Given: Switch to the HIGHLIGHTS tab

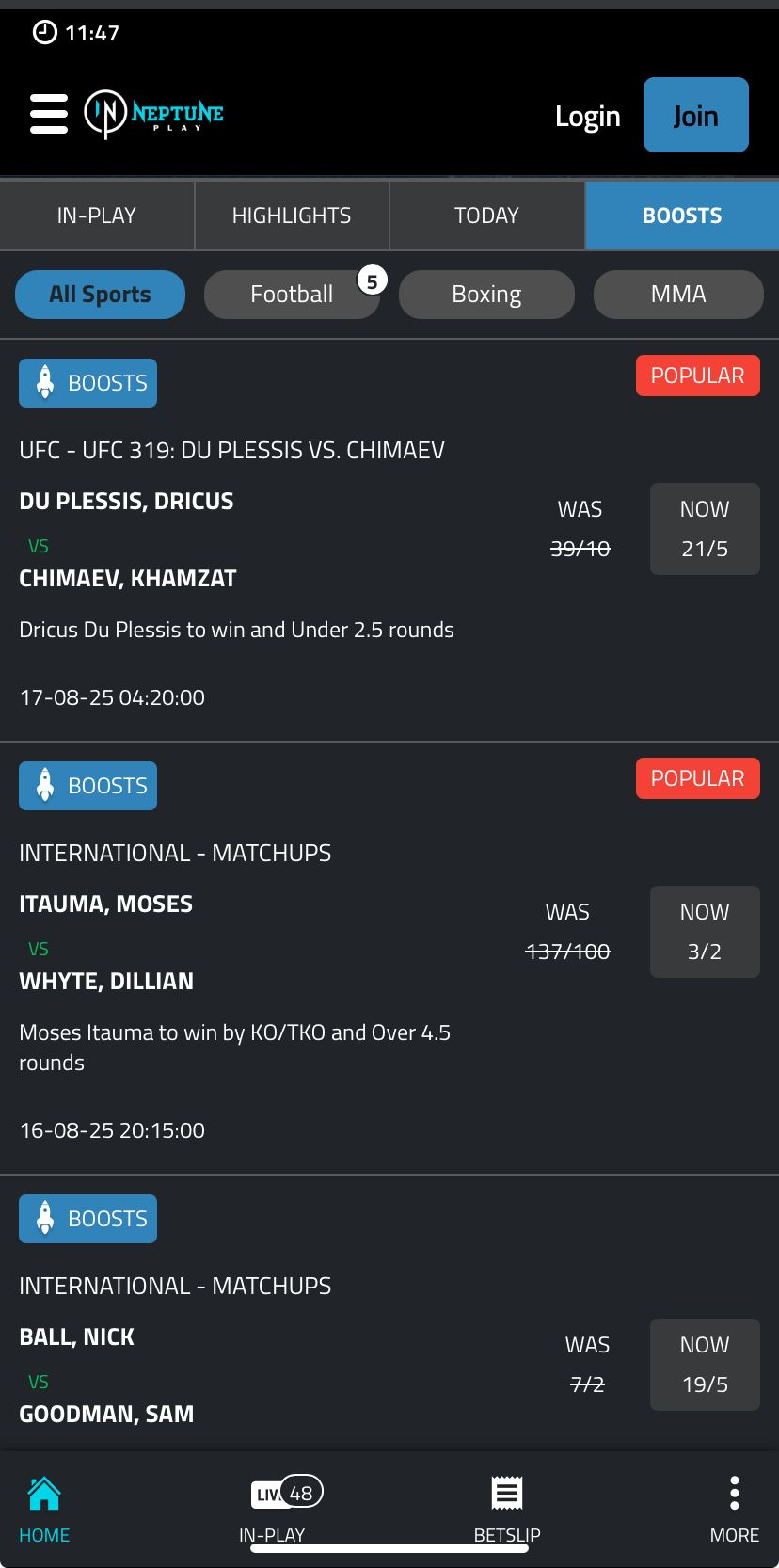Looking at the screenshot, I should pyautogui.click(x=292, y=216).
